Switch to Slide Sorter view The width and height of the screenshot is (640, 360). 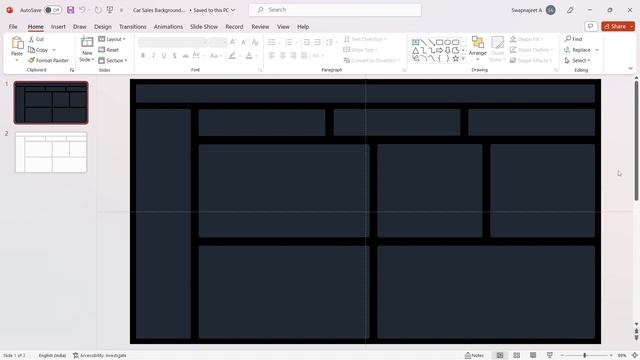coord(516,356)
